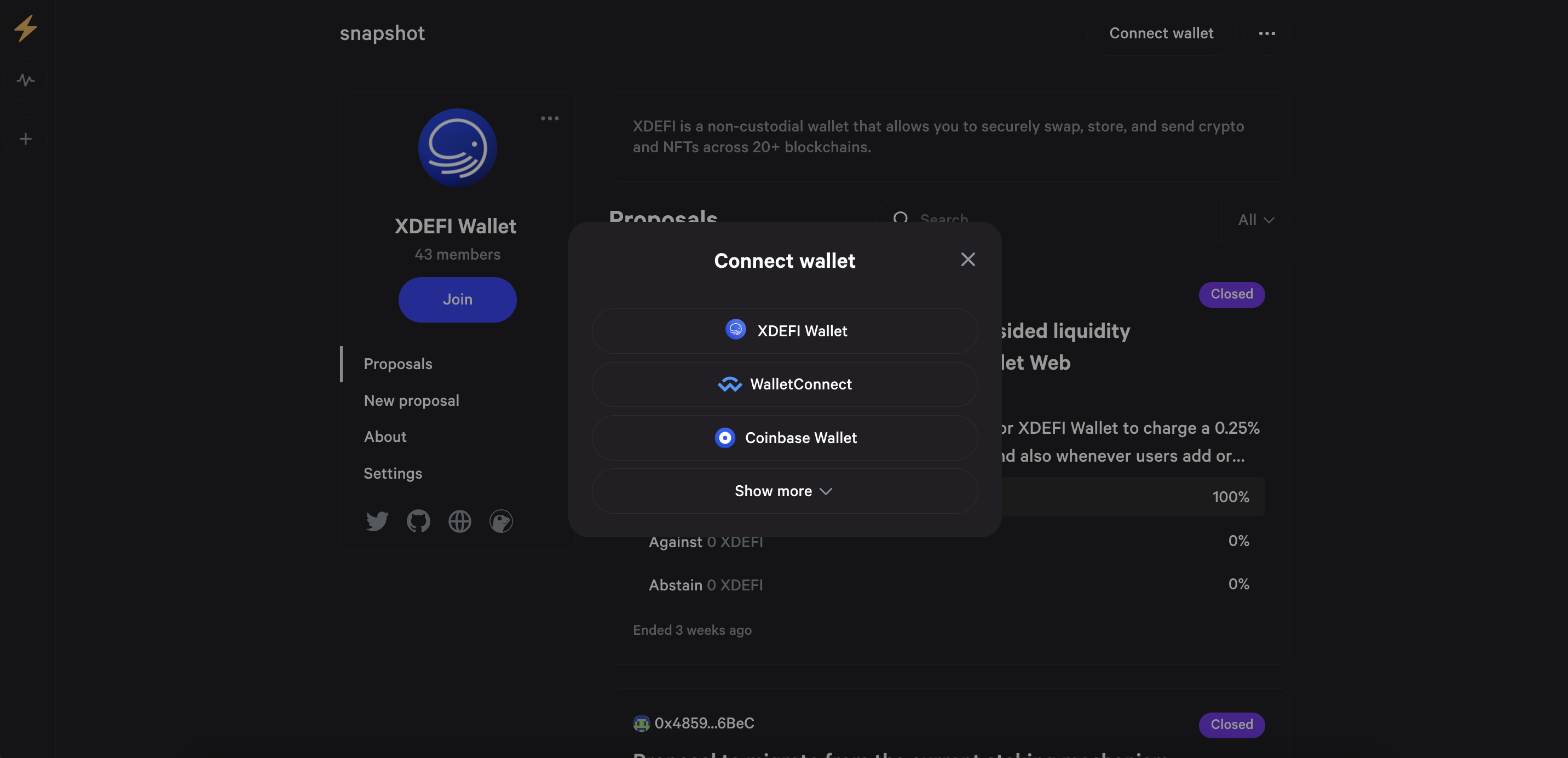Choose XDEFI Wallet in the connect dialog
This screenshot has height=758, width=1568.
tap(785, 331)
